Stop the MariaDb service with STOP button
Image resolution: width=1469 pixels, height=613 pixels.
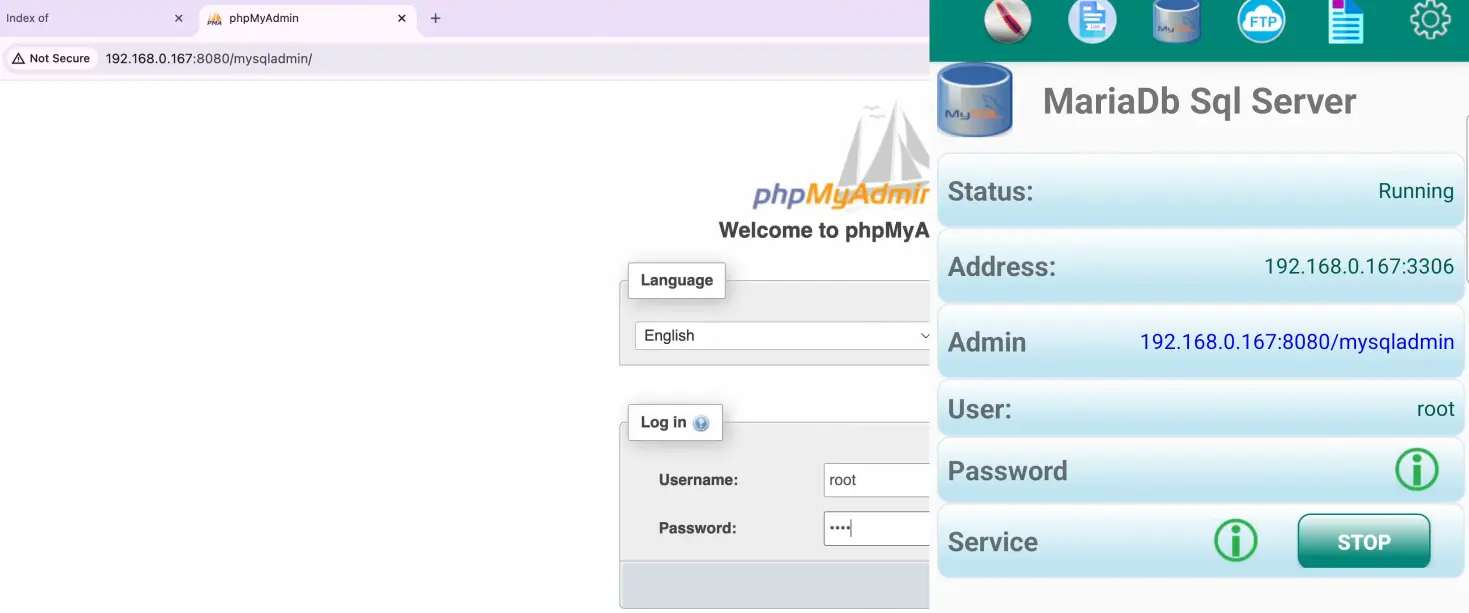click(x=1363, y=541)
